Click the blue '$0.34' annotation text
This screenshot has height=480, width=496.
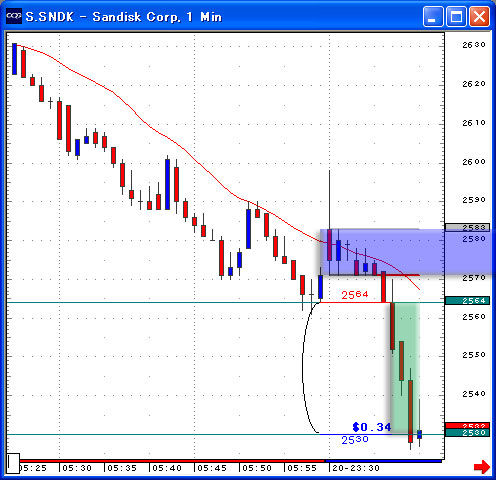click(x=372, y=427)
